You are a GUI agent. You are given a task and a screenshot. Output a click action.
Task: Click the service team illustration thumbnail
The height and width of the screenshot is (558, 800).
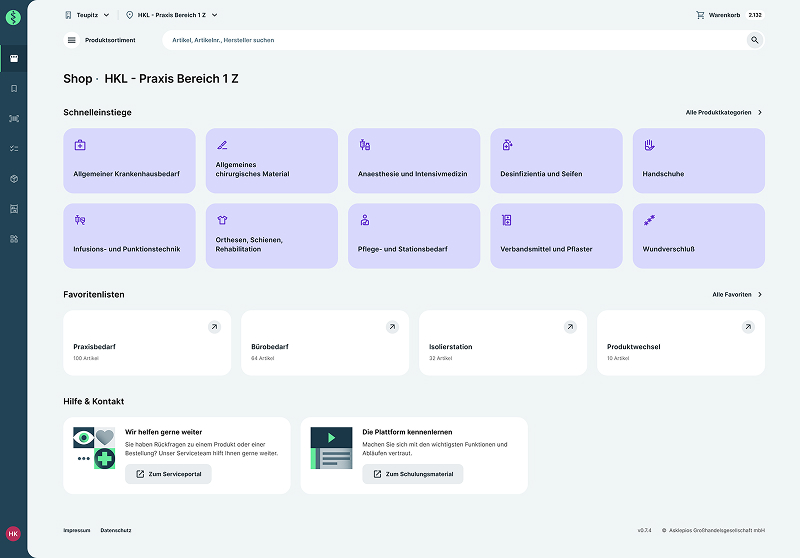[x=94, y=448]
